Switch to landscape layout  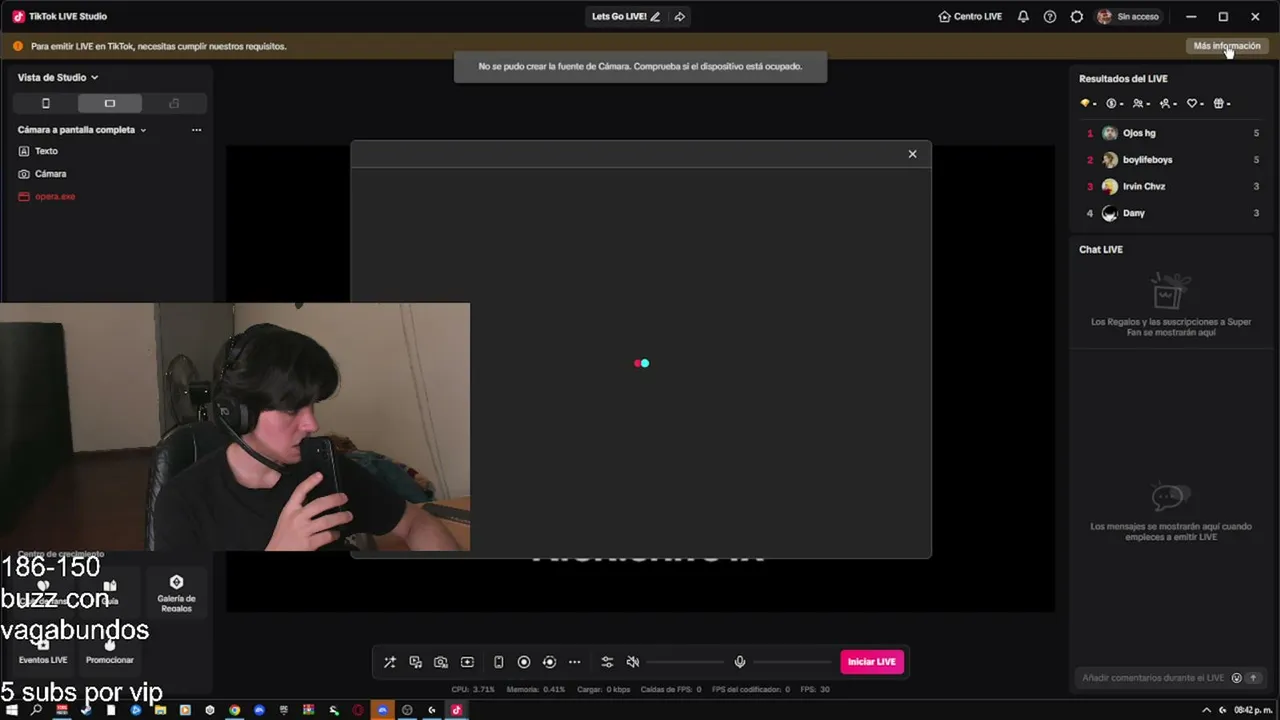click(x=110, y=103)
